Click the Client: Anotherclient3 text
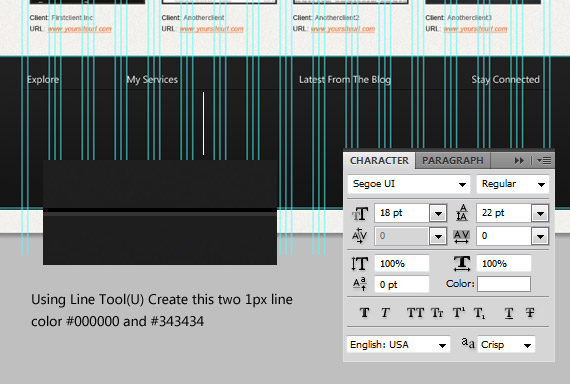This screenshot has width=570, height=384. (x=458, y=17)
